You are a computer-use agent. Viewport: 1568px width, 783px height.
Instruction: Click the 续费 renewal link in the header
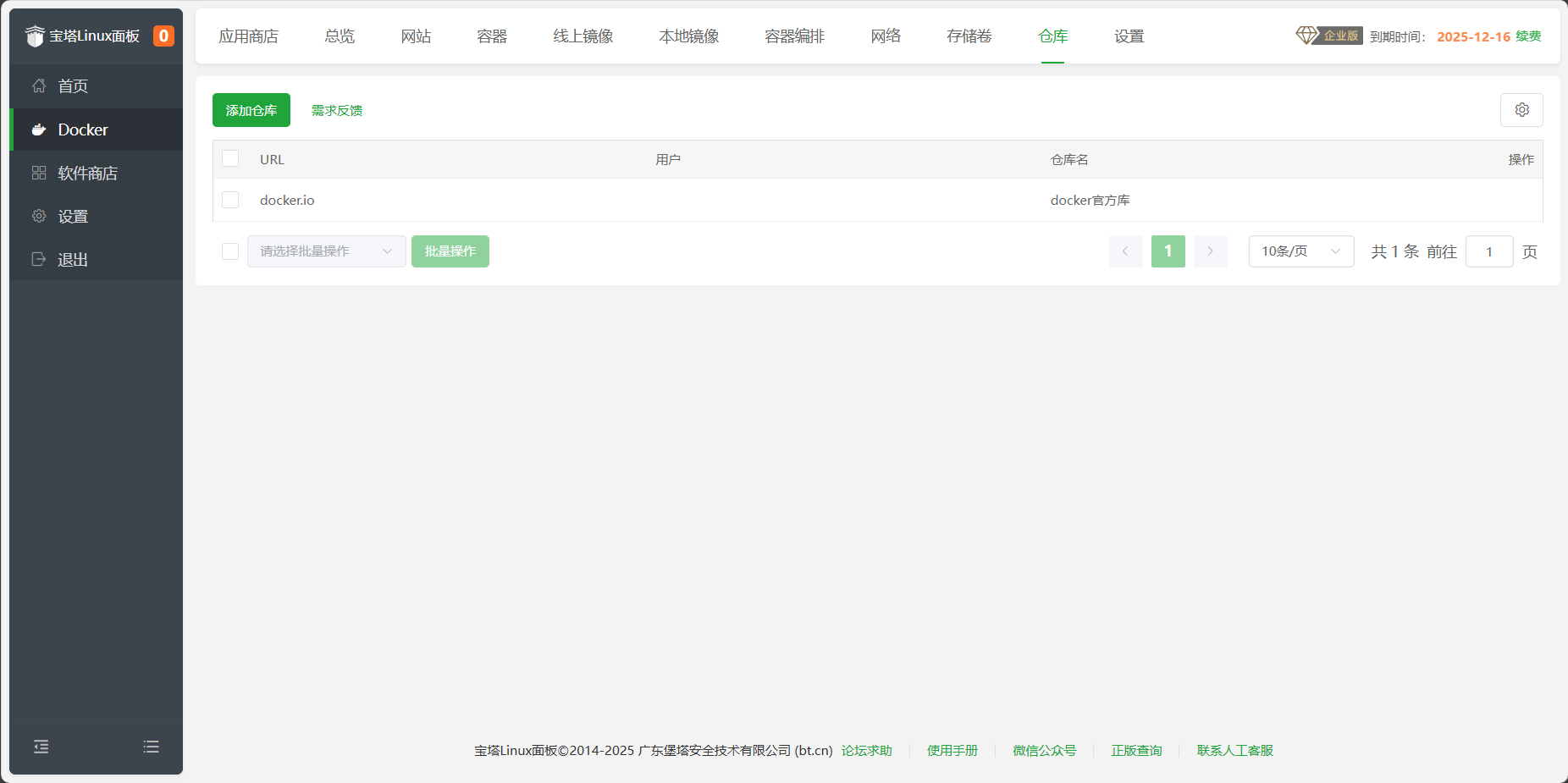click(x=1529, y=36)
